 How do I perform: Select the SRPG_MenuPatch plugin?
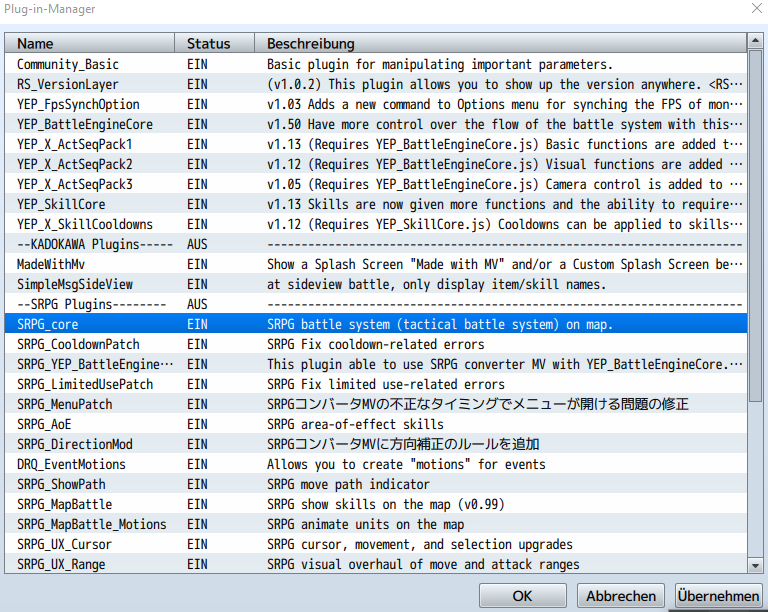[x=376, y=404]
